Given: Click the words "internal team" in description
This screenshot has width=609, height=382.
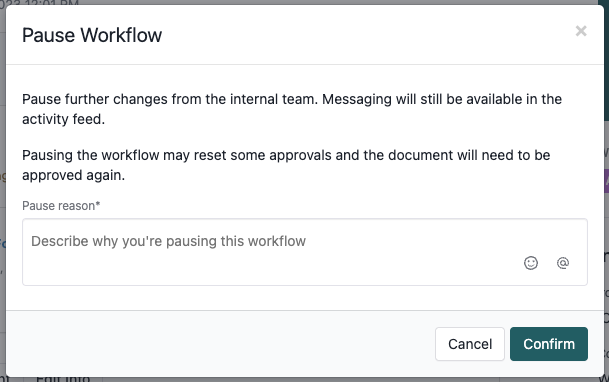Looking at the screenshot, I should [273, 99].
